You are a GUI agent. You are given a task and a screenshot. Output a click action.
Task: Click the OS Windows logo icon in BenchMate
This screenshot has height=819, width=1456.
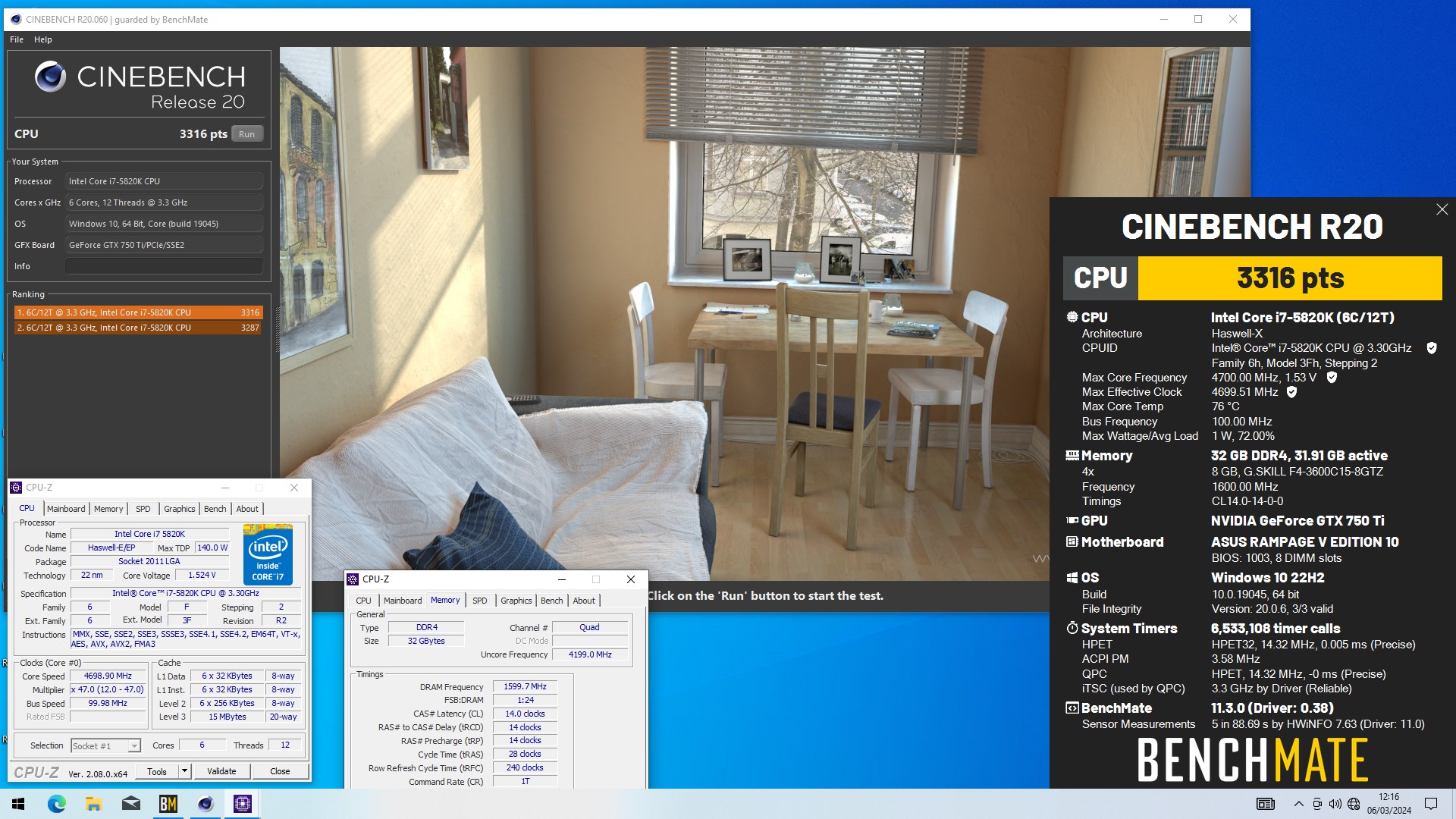[x=1072, y=578]
